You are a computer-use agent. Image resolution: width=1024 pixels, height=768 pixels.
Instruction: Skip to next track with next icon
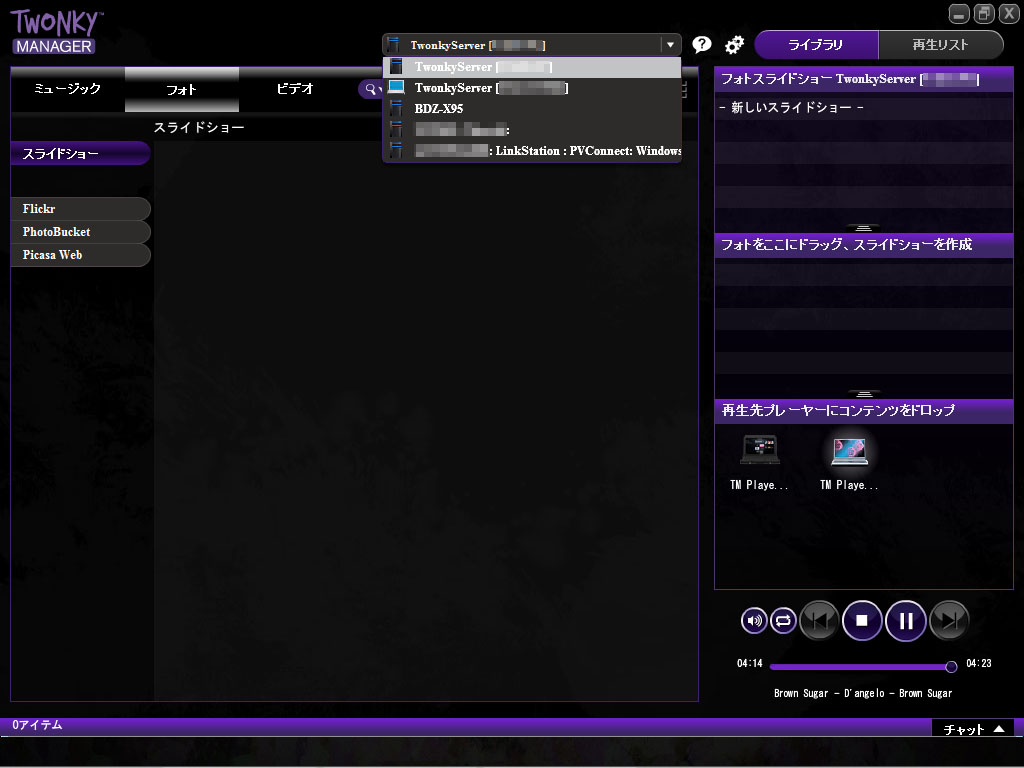point(947,620)
